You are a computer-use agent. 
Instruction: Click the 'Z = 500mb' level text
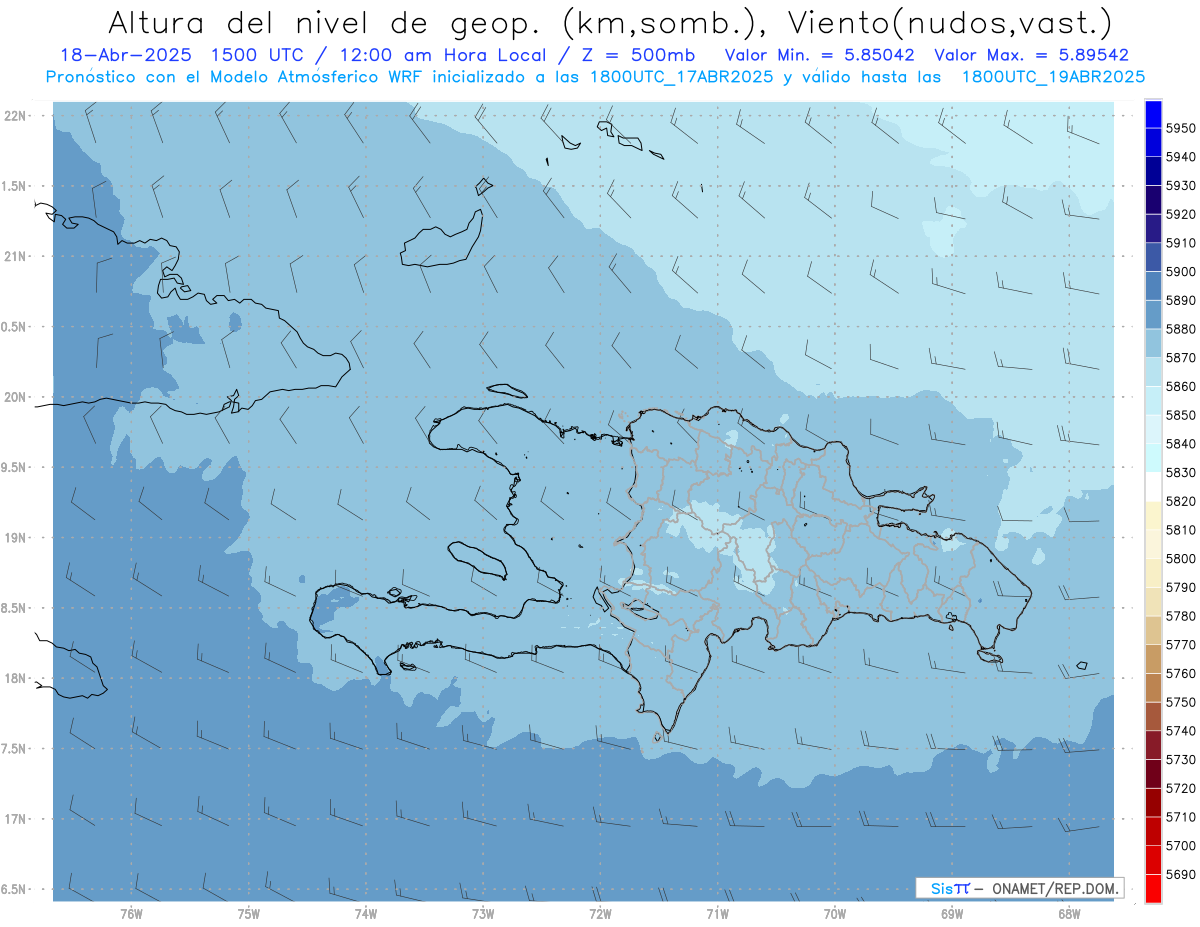637,56
